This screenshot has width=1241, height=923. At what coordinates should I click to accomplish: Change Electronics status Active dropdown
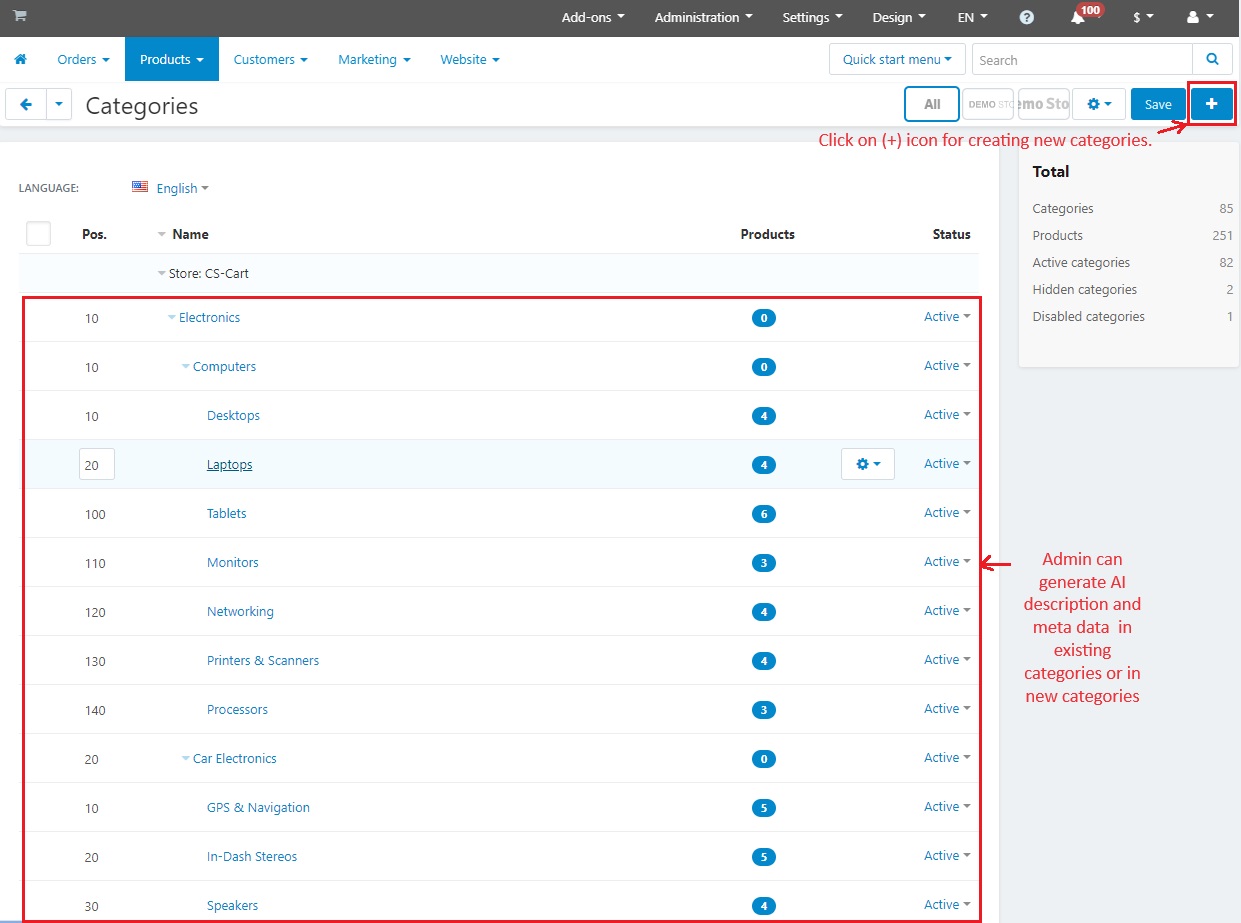click(x=947, y=317)
